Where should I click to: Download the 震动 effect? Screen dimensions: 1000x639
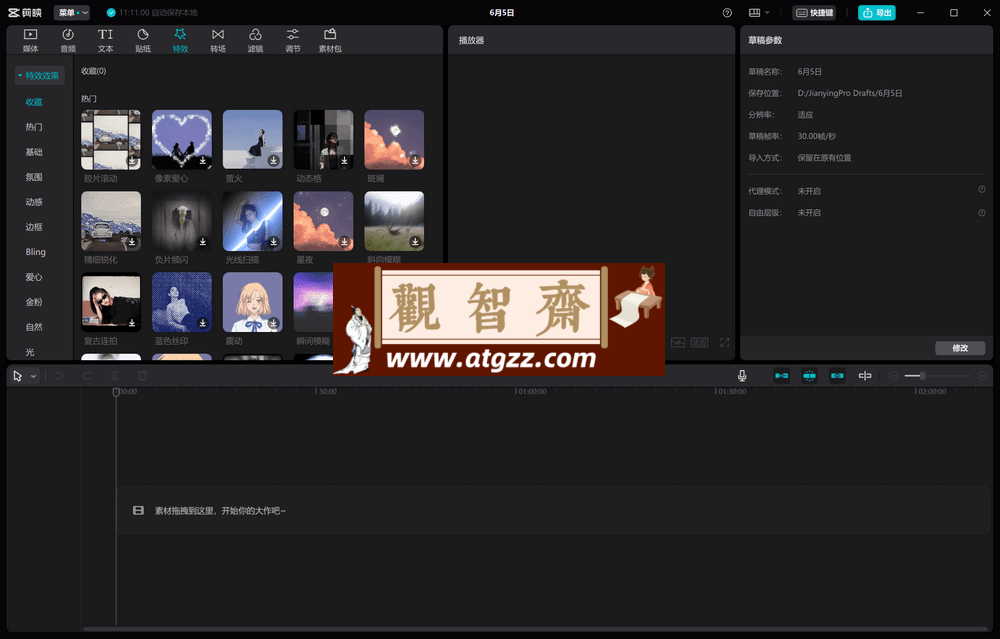point(274,323)
